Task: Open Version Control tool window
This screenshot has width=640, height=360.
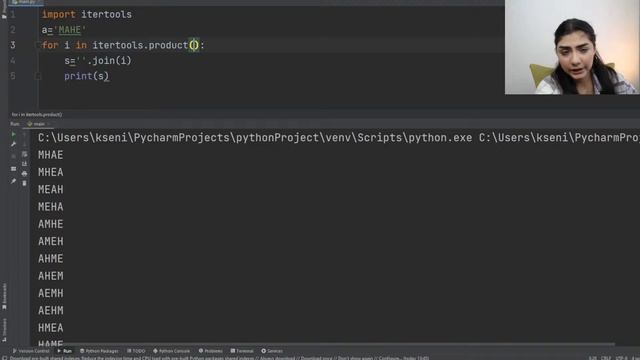Action: pyautogui.click(x=31, y=351)
